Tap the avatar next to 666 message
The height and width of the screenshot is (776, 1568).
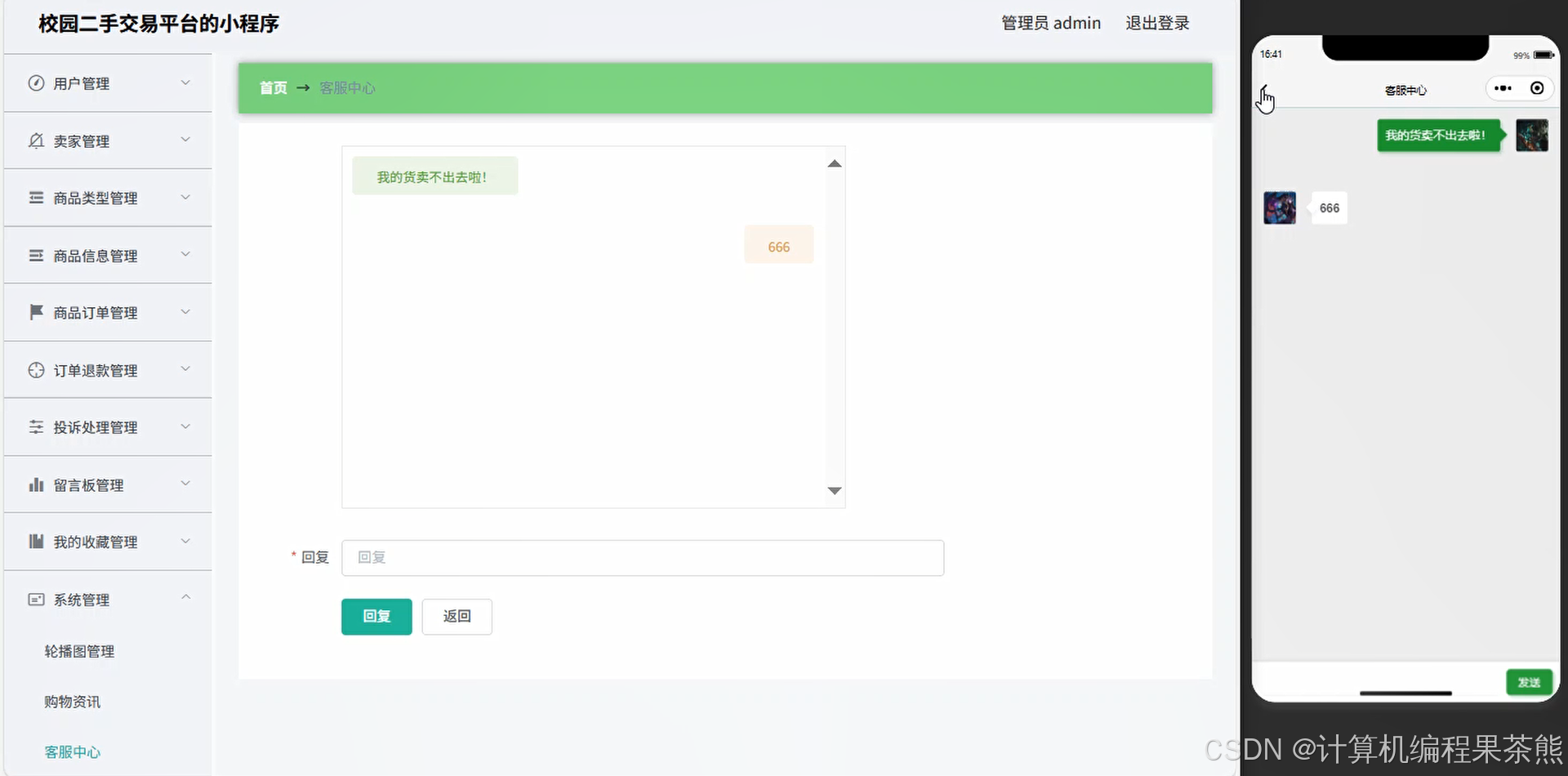coord(1280,207)
